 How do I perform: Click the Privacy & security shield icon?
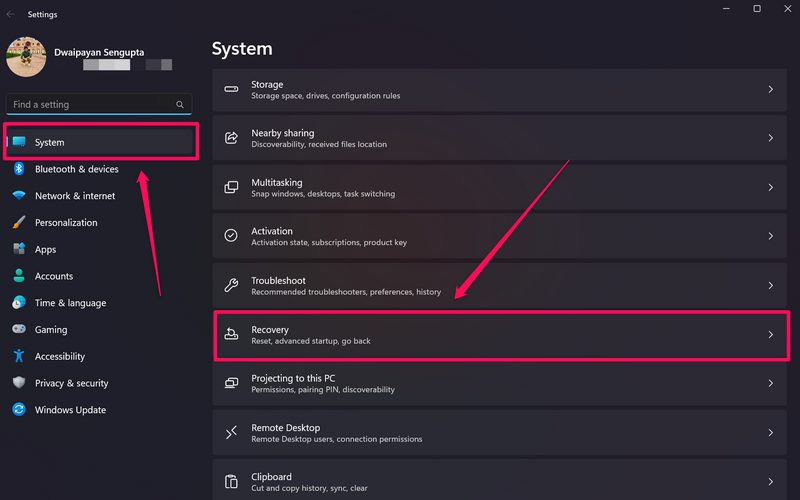coord(19,383)
